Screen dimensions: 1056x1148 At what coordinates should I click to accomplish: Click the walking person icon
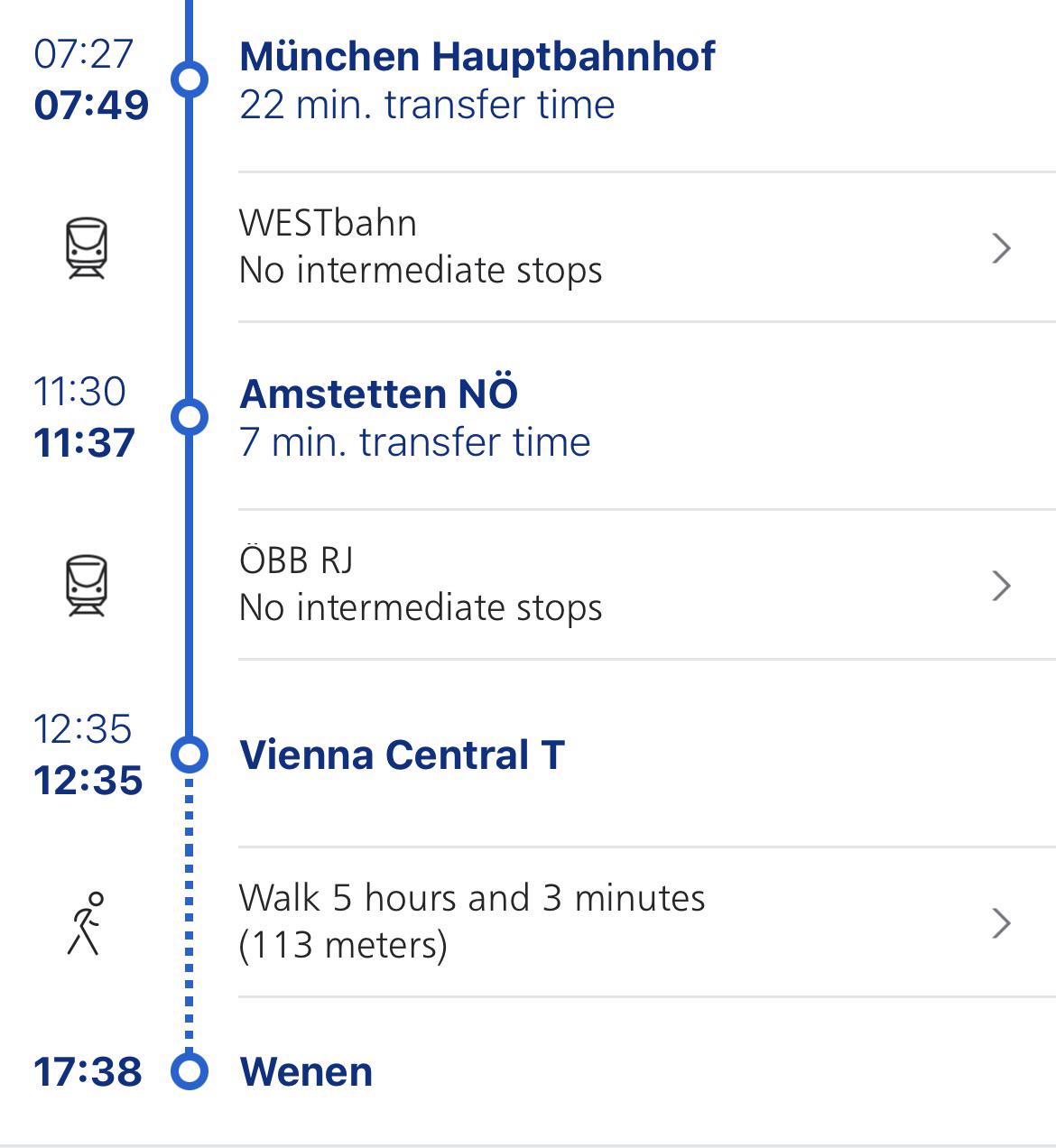tap(85, 922)
